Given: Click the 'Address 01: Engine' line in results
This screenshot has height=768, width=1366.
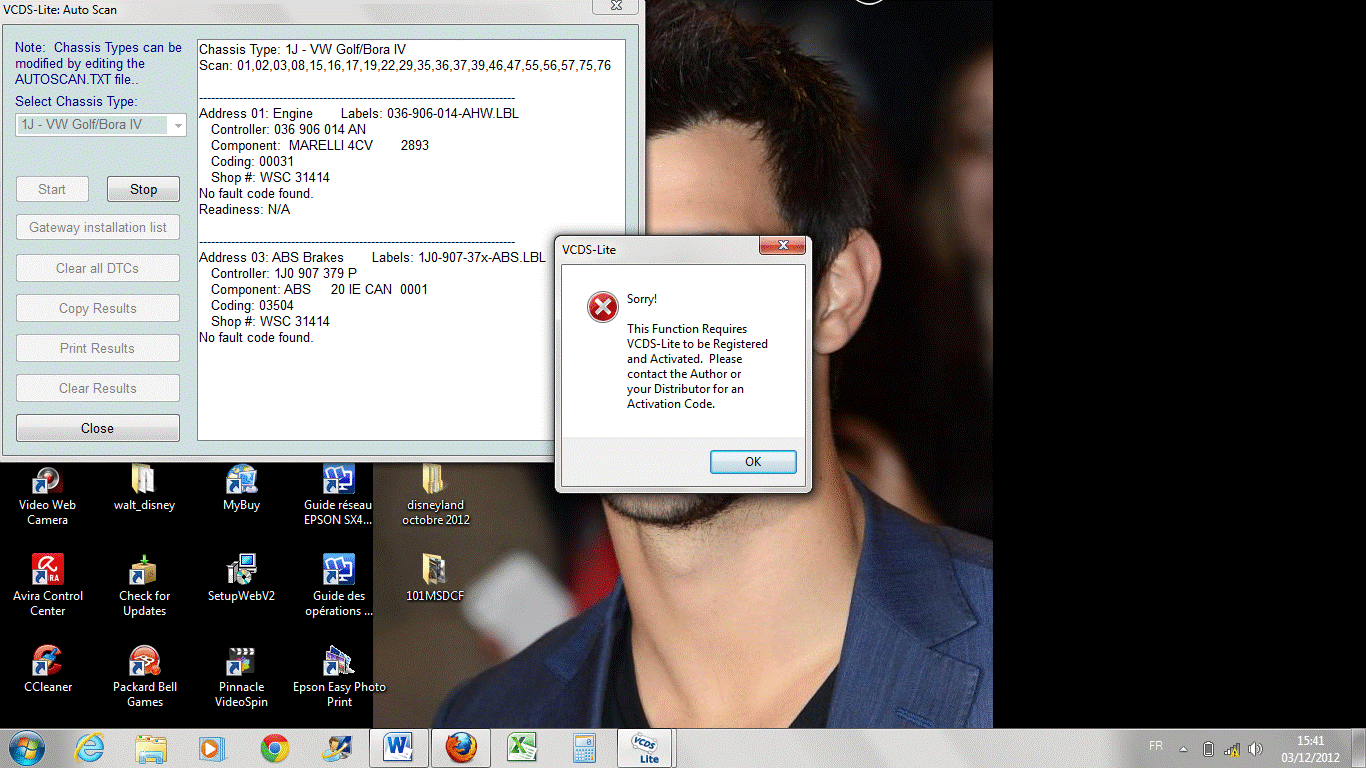Looking at the screenshot, I should click(x=359, y=113).
